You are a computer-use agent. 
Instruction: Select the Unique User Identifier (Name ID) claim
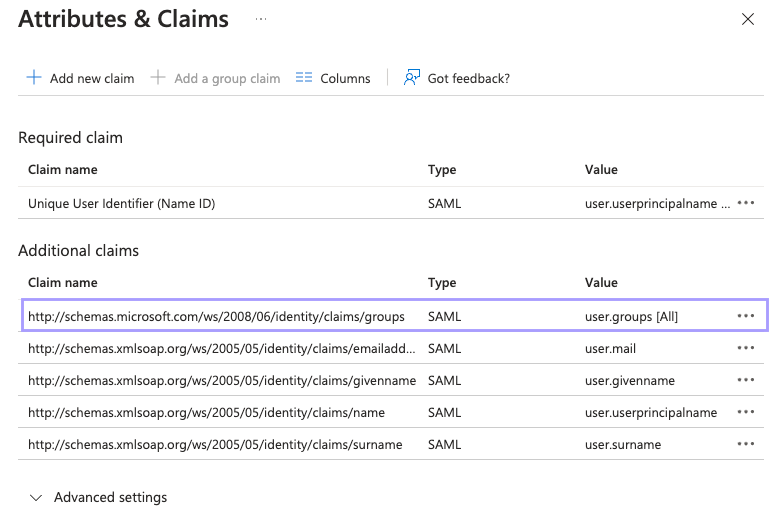[121, 204]
